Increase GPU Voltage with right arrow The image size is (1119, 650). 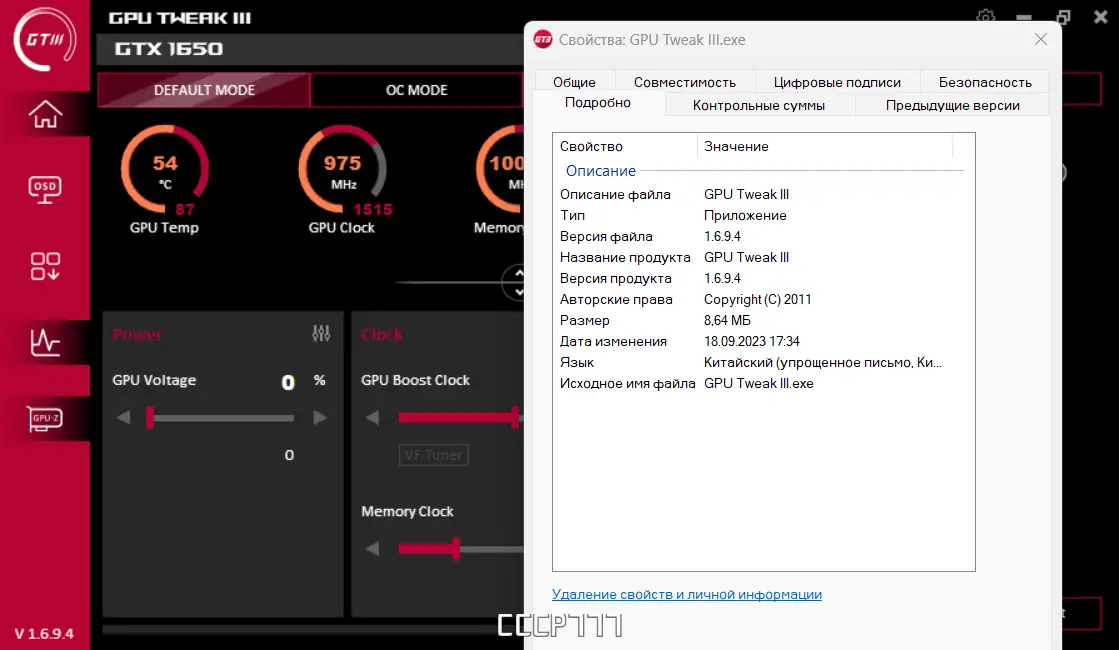pos(320,417)
